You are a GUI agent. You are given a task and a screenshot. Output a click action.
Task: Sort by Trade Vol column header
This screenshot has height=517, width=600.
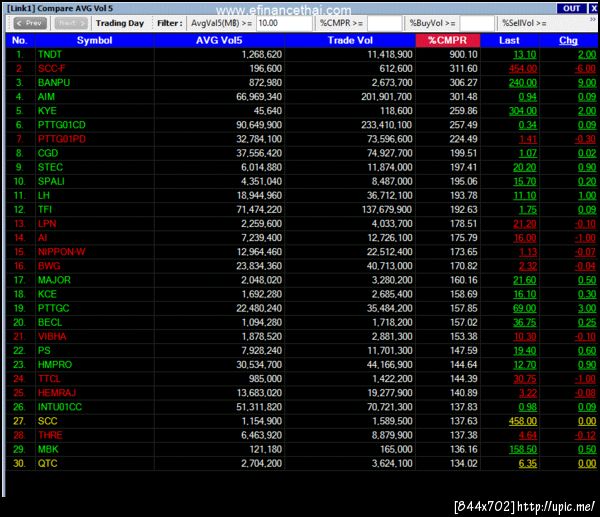click(x=350, y=41)
